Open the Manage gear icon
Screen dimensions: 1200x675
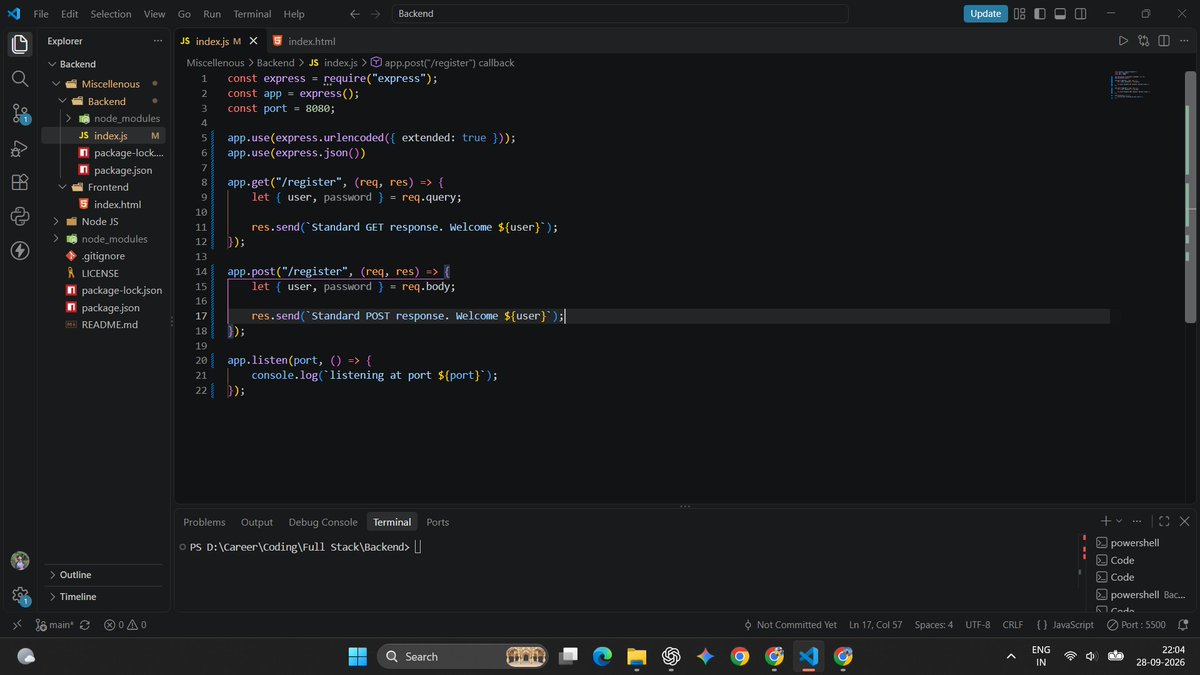[x=20, y=596]
